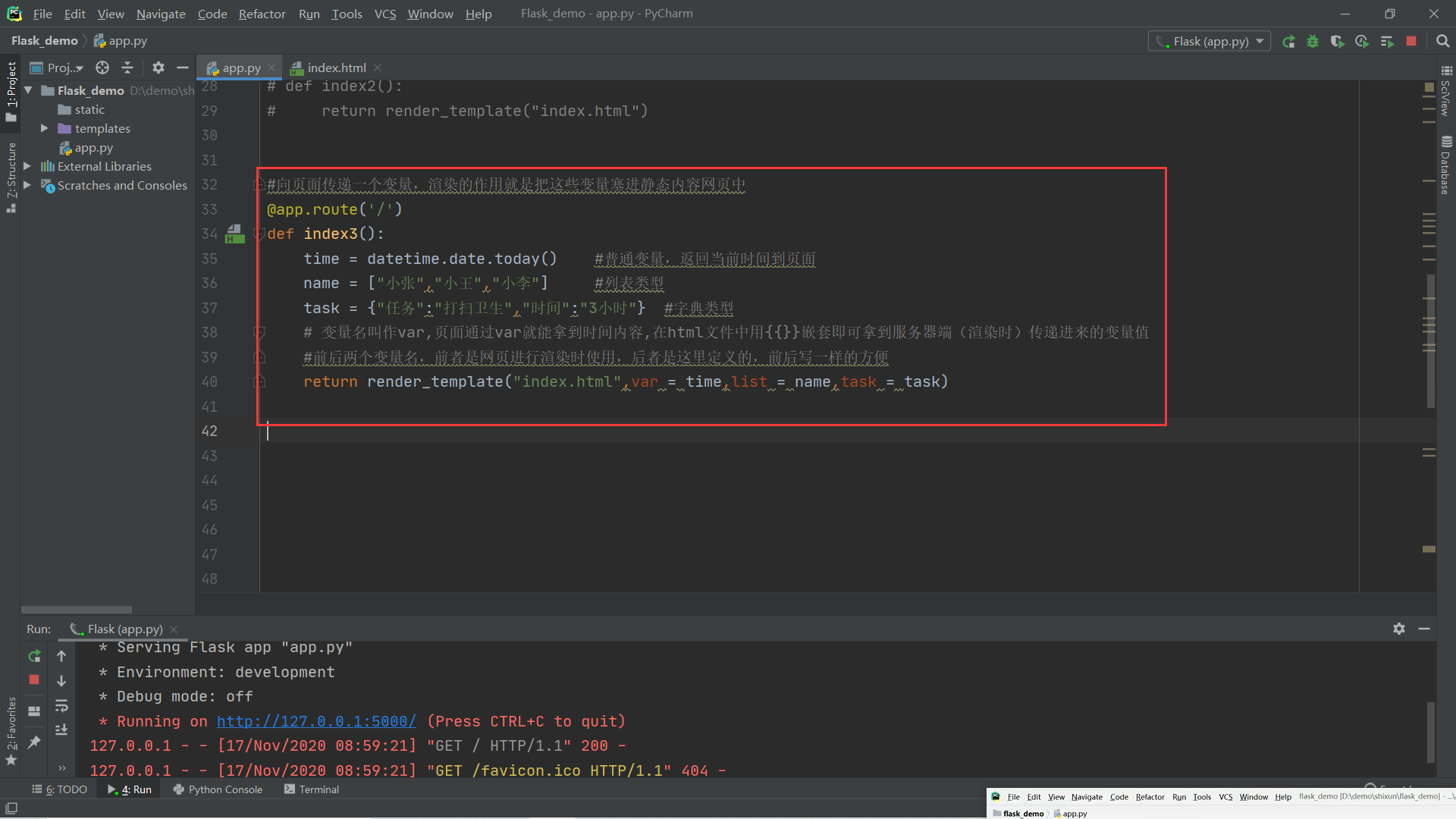The width and height of the screenshot is (1456, 819).
Task: Toggle scroll to end in console
Action: [x=61, y=730]
